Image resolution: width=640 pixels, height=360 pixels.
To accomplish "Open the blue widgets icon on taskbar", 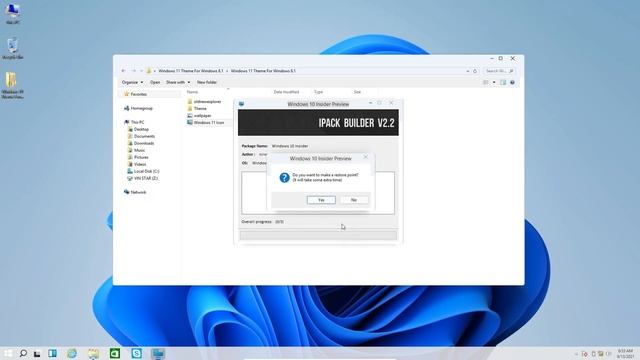I will tap(53, 353).
